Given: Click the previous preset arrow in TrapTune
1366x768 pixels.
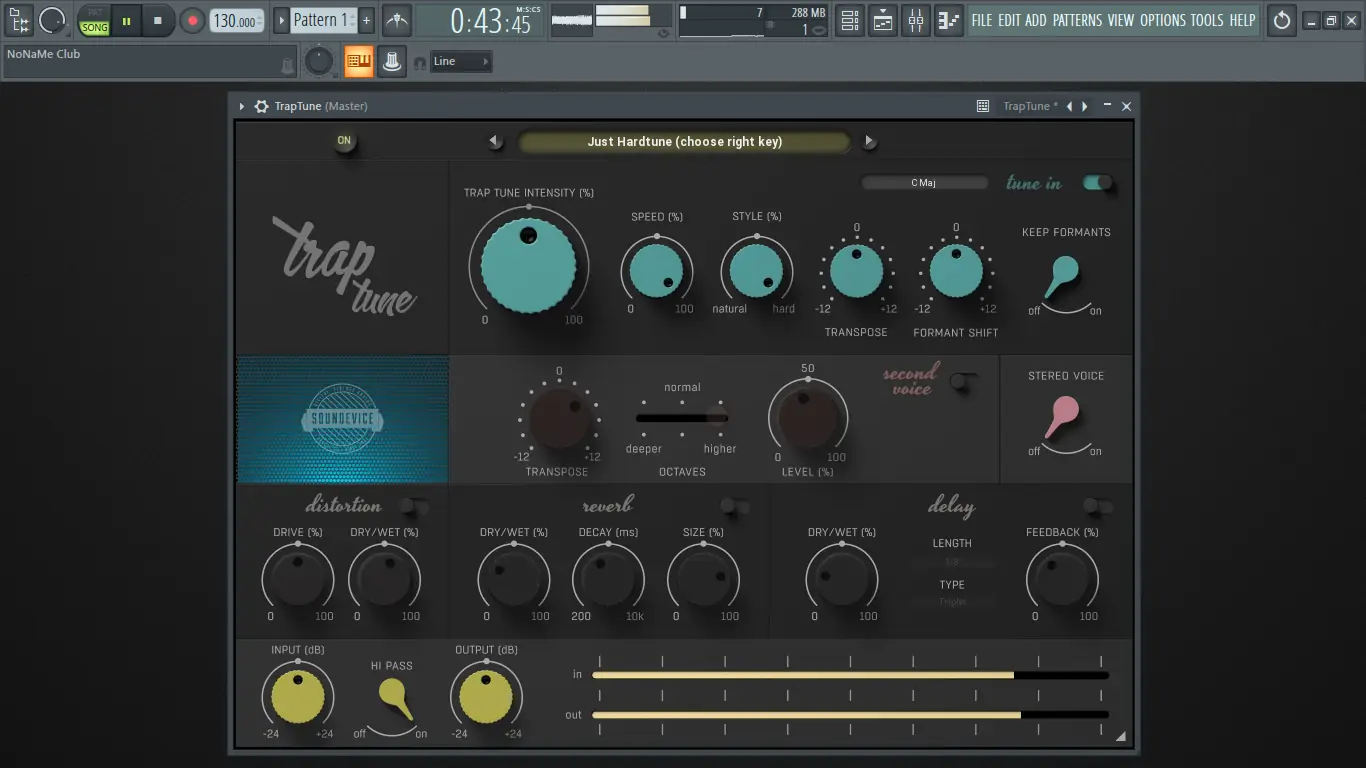Looking at the screenshot, I should click(x=495, y=141).
